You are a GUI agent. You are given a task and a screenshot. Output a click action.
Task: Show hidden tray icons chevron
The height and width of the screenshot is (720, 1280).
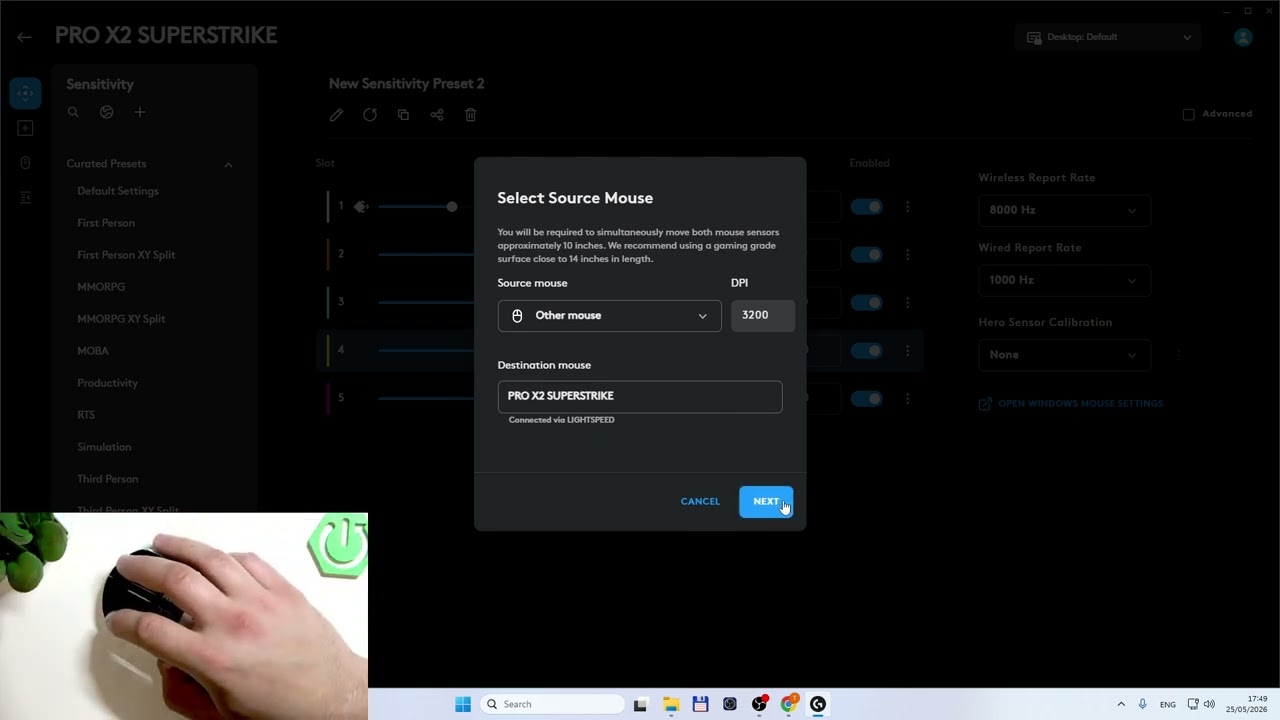[1120, 704]
